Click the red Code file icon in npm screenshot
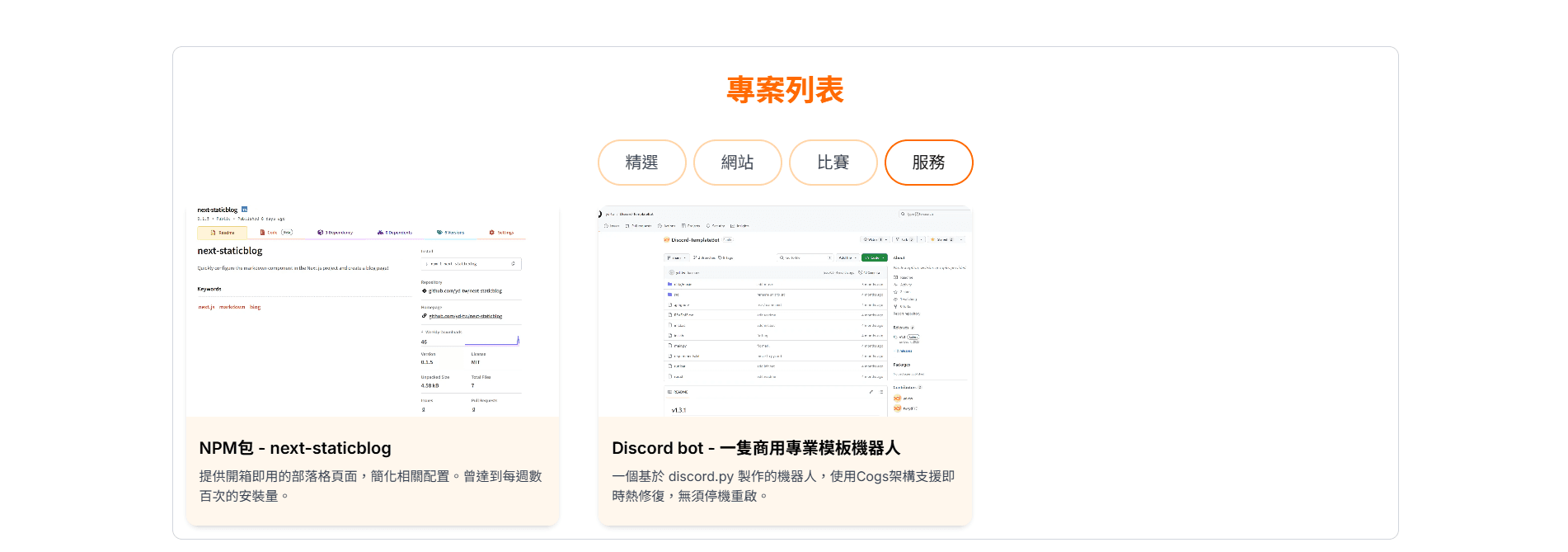The width and height of the screenshot is (1568, 552). pyautogui.click(x=263, y=233)
